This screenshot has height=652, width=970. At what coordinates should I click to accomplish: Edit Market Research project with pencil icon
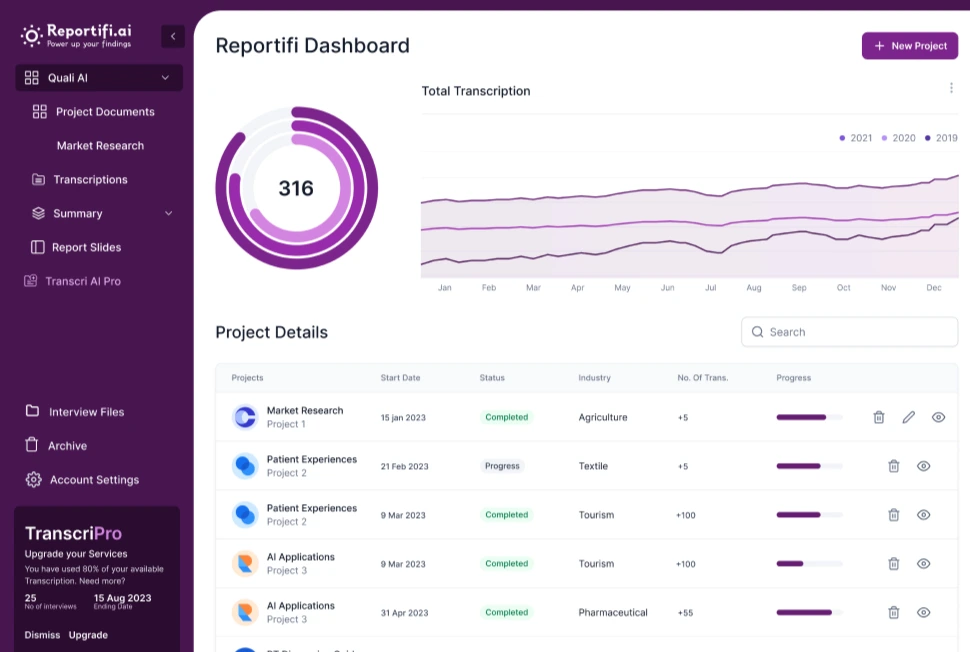pos(908,417)
